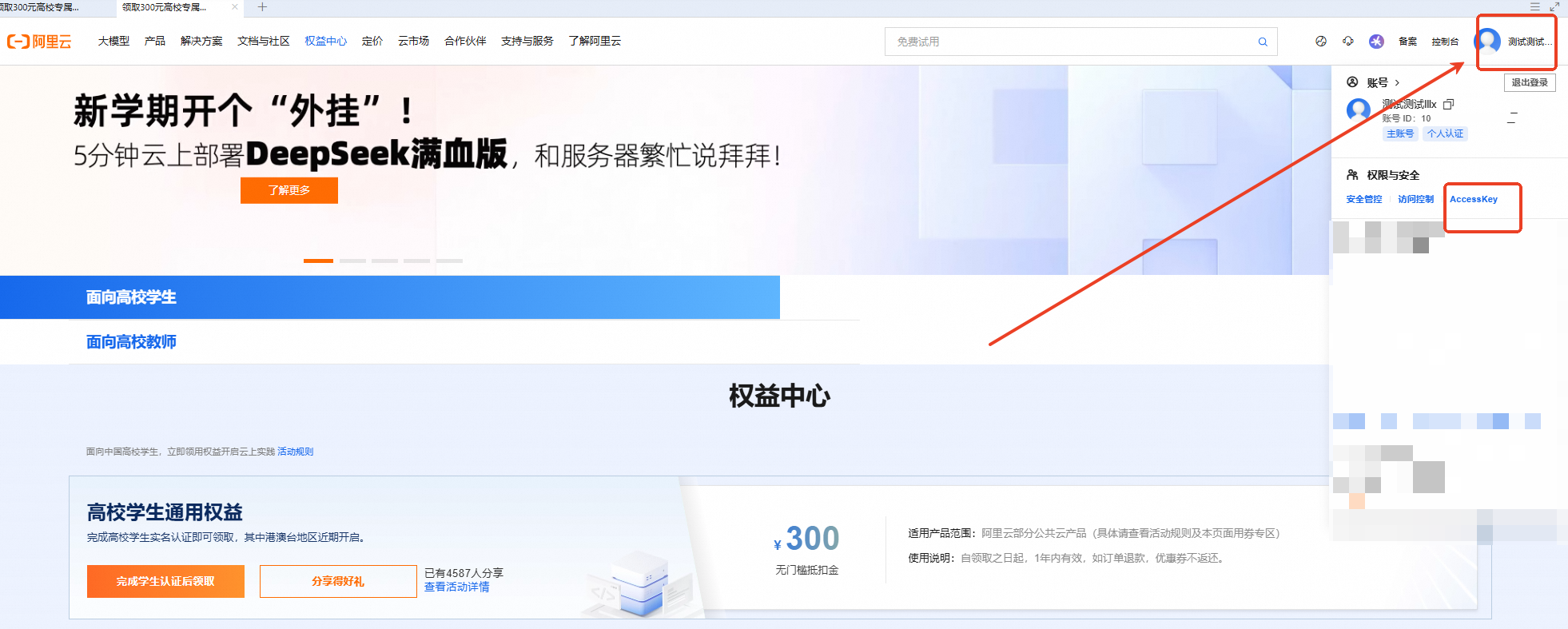Image resolution: width=1568 pixels, height=629 pixels.
Task: Select the 面向高校学生 tab
Action: click(x=390, y=297)
